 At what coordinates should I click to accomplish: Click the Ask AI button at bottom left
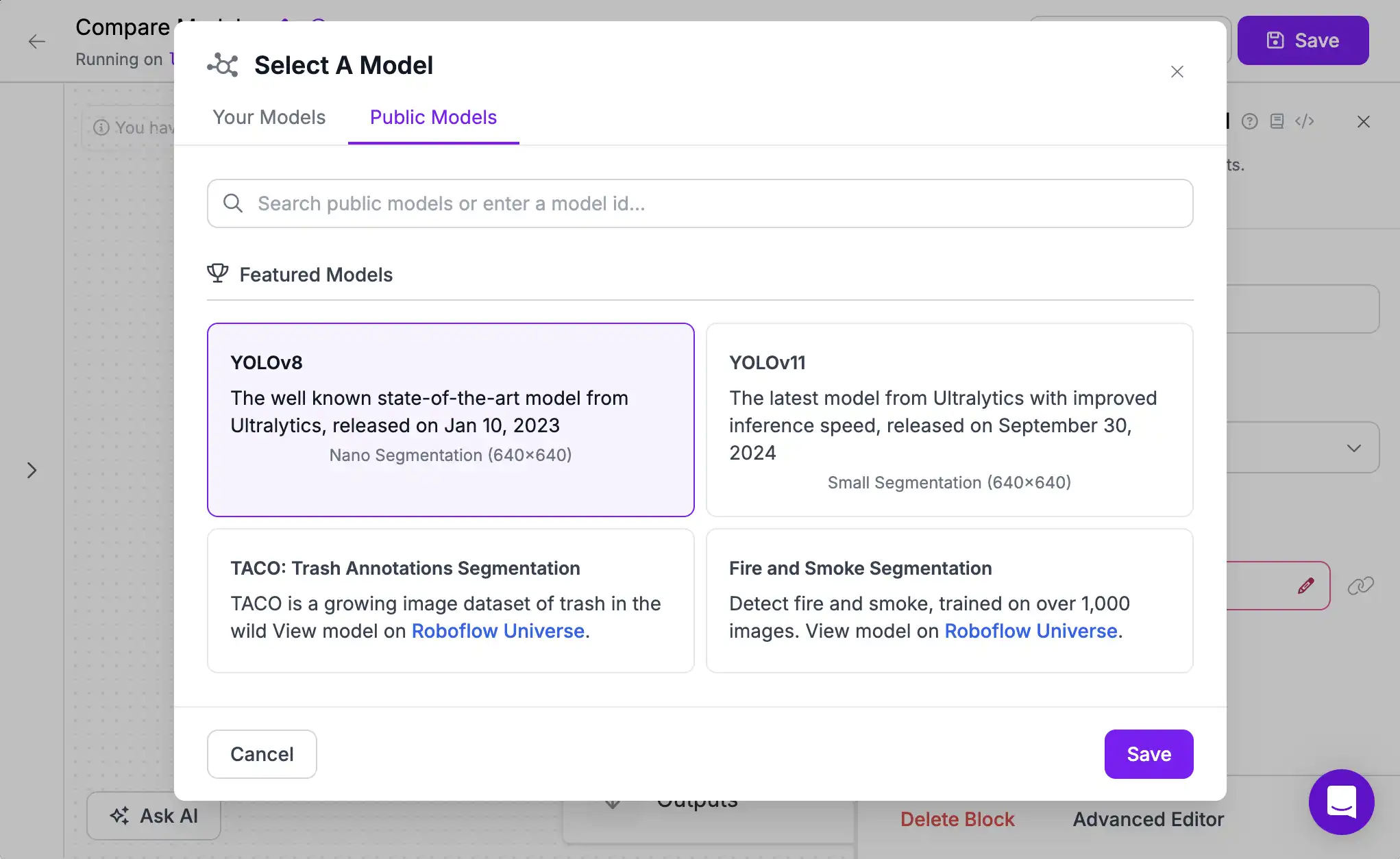click(153, 815)
